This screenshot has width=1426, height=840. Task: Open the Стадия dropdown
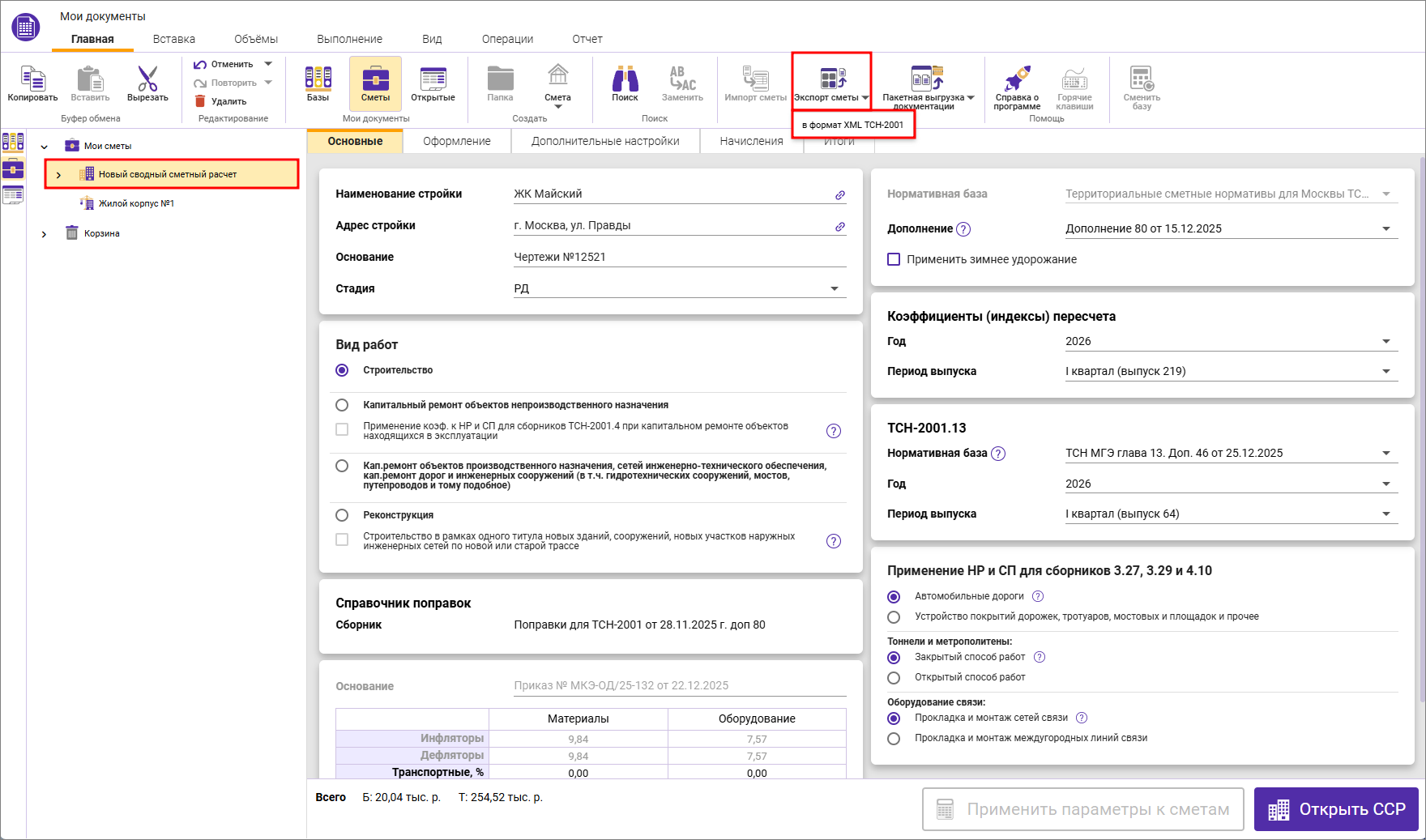834,289
